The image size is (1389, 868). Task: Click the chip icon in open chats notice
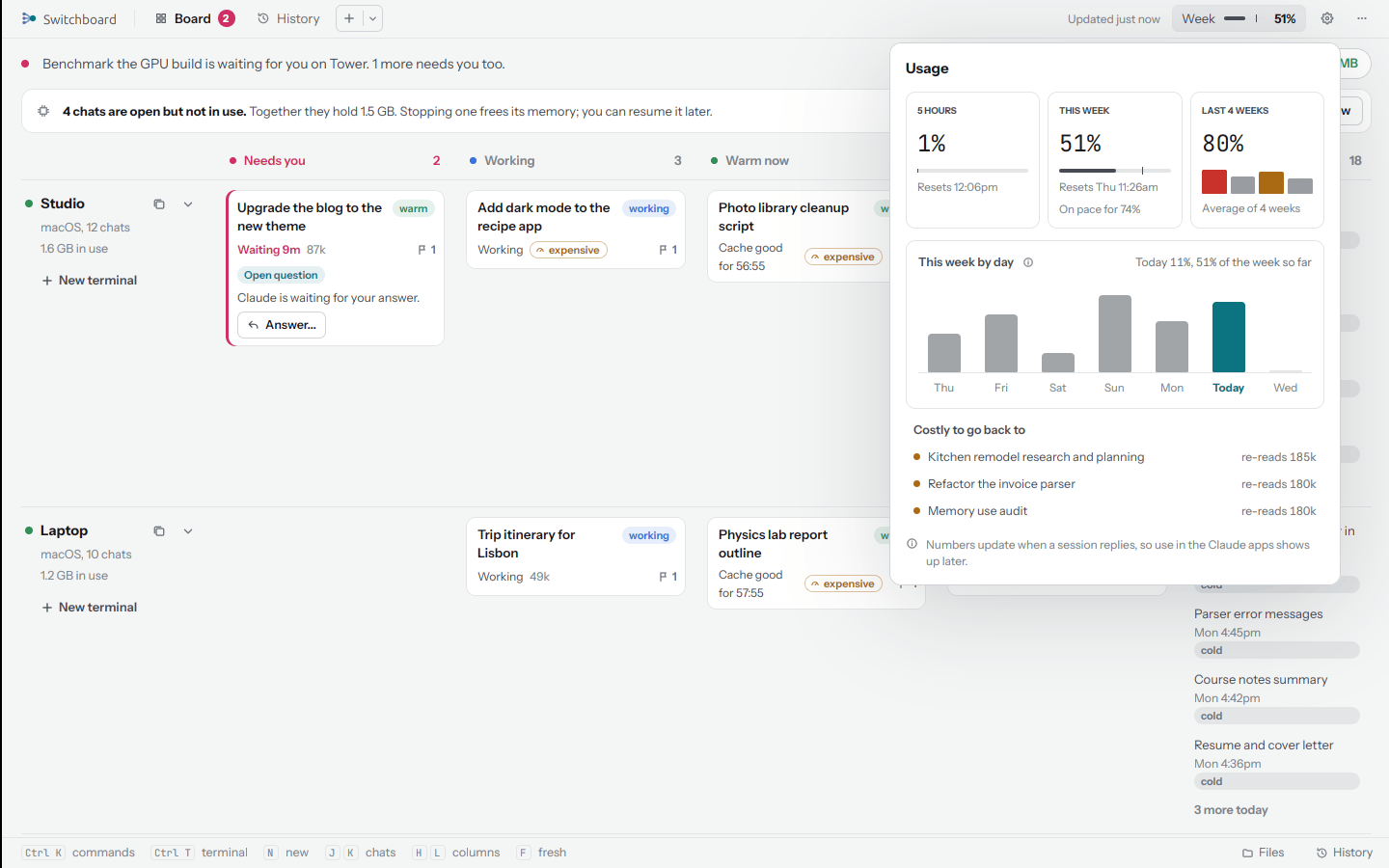(x=43, y=111)
